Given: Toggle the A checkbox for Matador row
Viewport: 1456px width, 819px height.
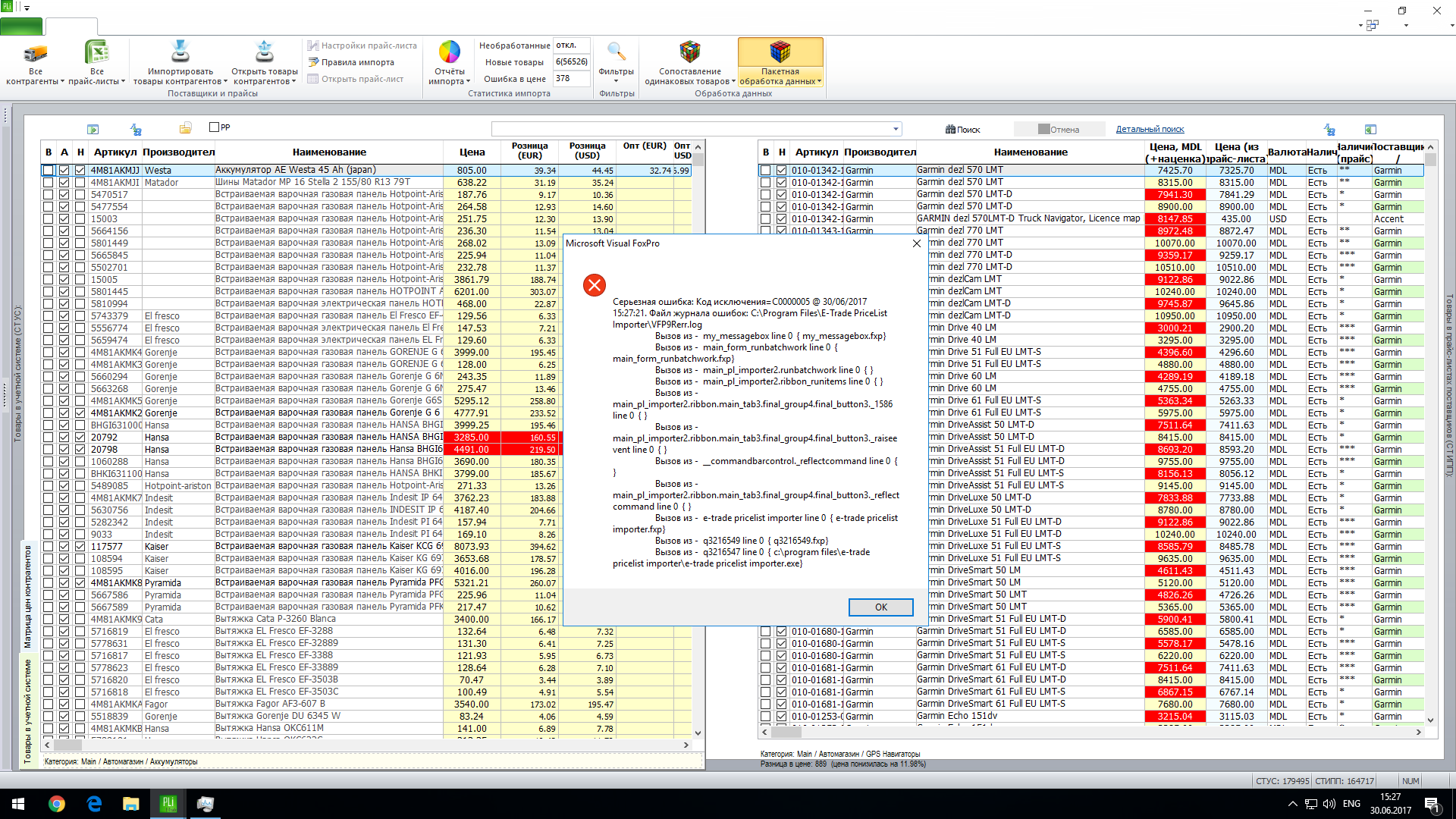Looking at the screenshot, I should pyautogui.click(x=64, y=183).
